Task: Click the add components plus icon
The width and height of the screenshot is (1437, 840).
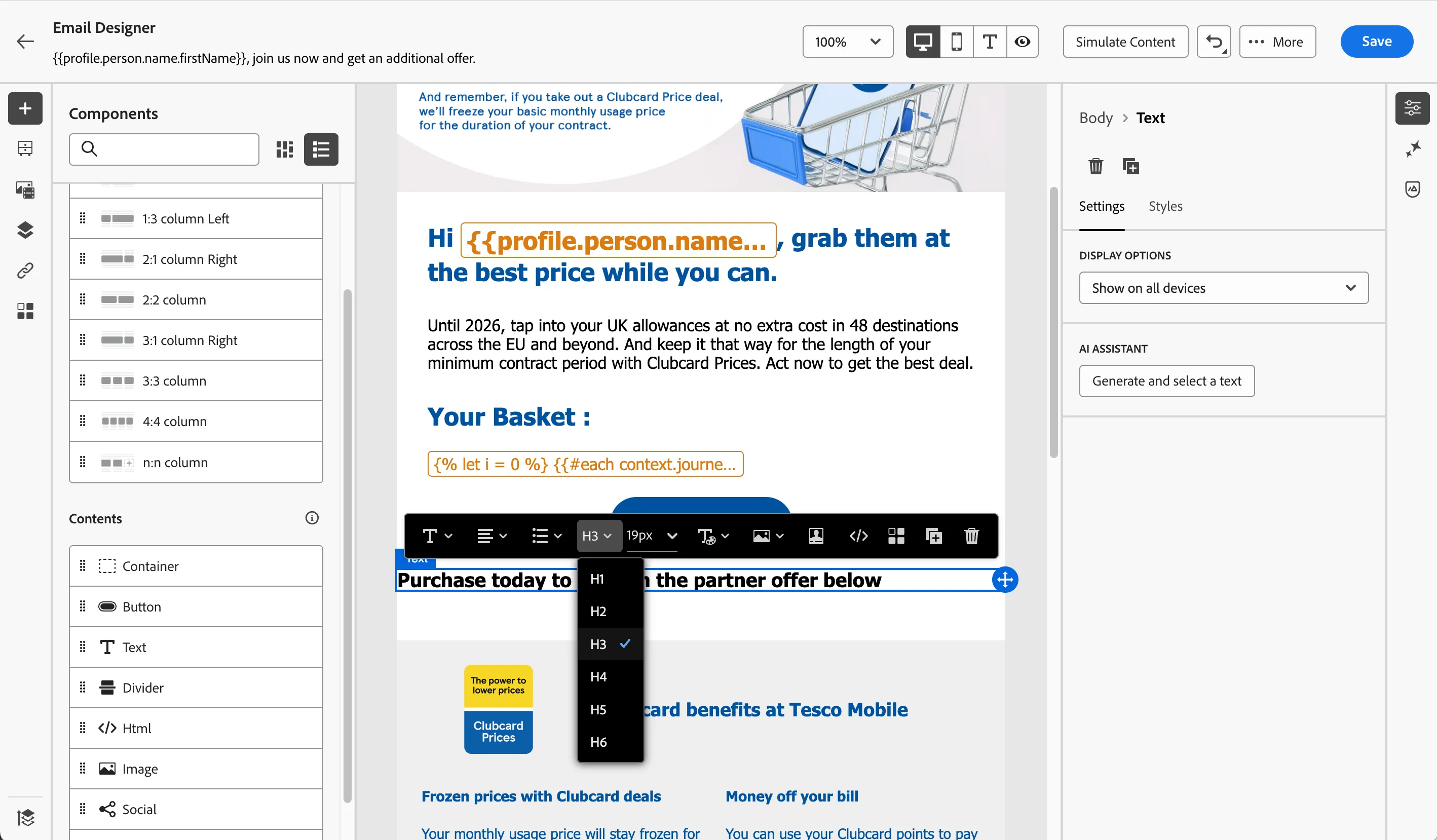Action: (x=25, y=108)
